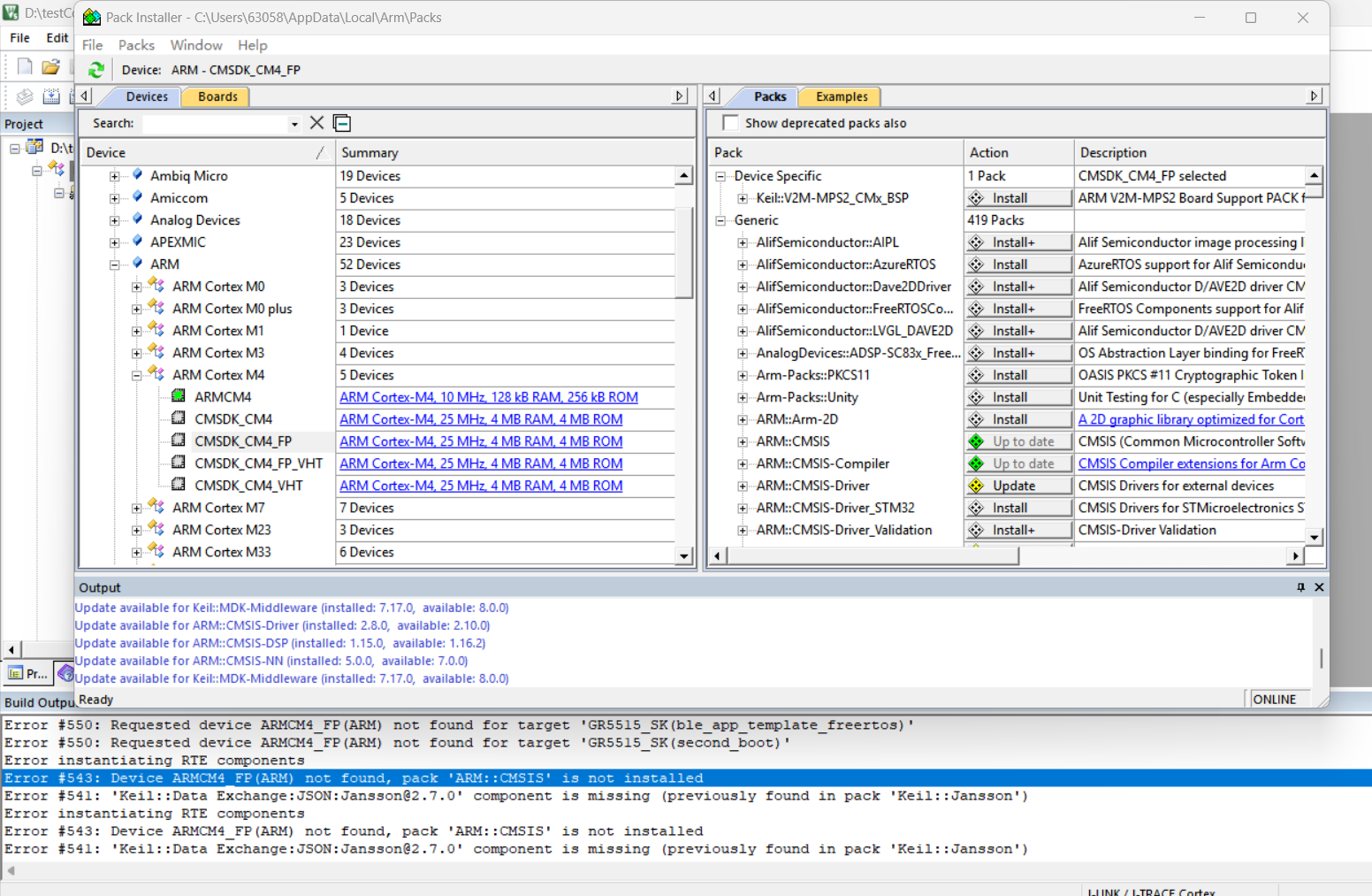Open the Packs menu

(x=136, y=45)
